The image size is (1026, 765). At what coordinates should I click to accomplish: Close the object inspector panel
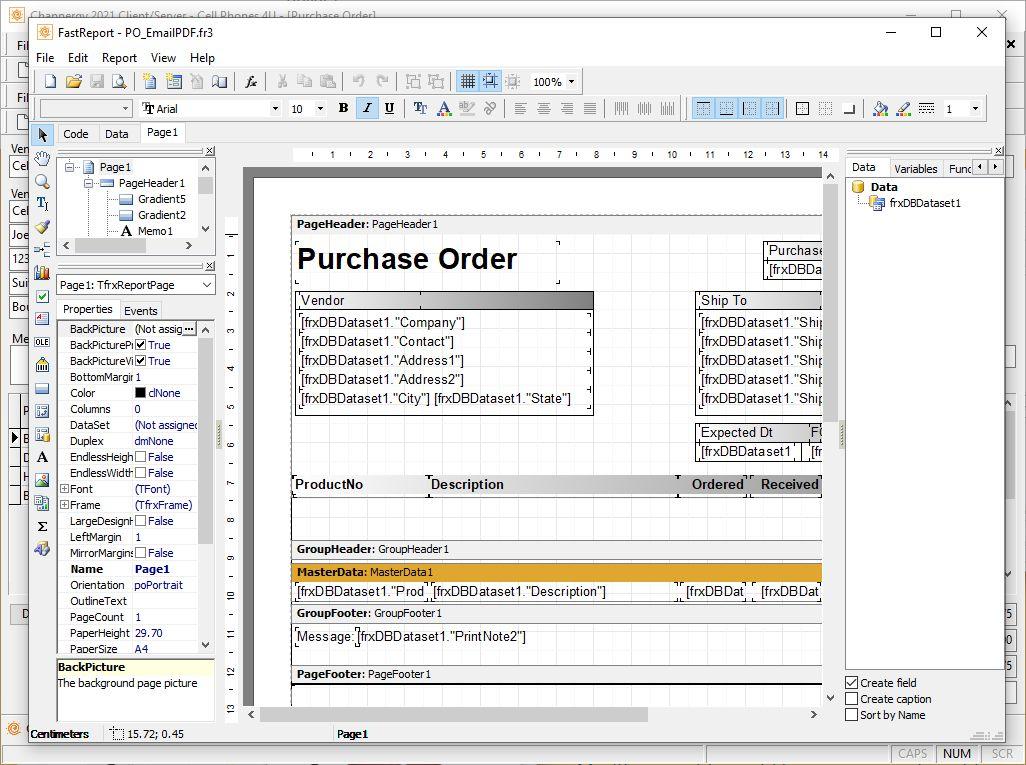pos(209,266)
